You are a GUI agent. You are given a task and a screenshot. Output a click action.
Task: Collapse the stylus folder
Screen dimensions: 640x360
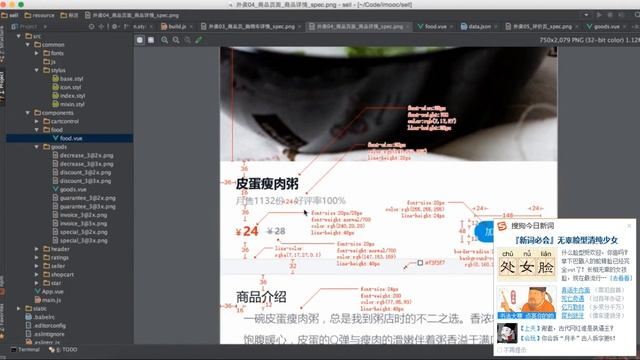click(x=37, y=70)
